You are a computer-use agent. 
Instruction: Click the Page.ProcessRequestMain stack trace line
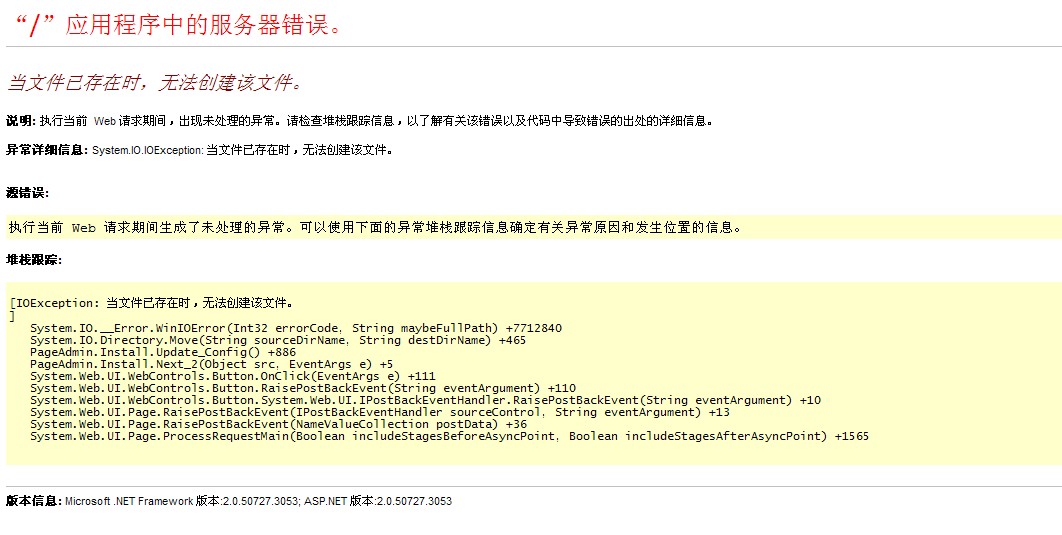click(449, 436)
